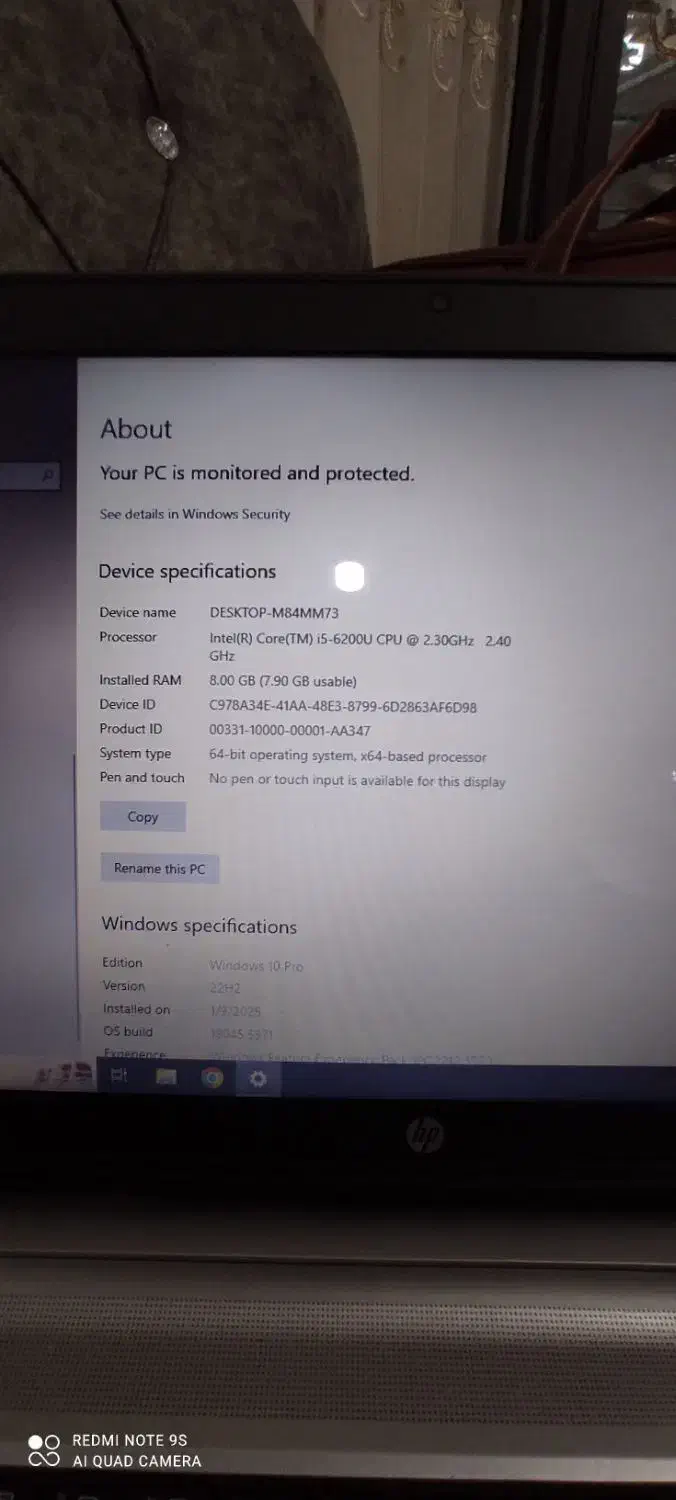Click the search magnifier in settings sidebar
The height and width of the screenshot is (1500, 676).
click(47, 477)
